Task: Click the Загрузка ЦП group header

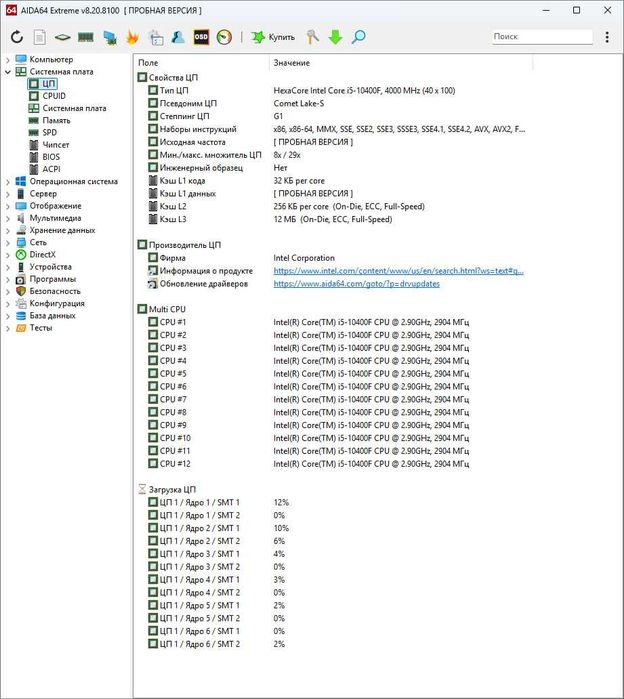Action: pos(167,489)
